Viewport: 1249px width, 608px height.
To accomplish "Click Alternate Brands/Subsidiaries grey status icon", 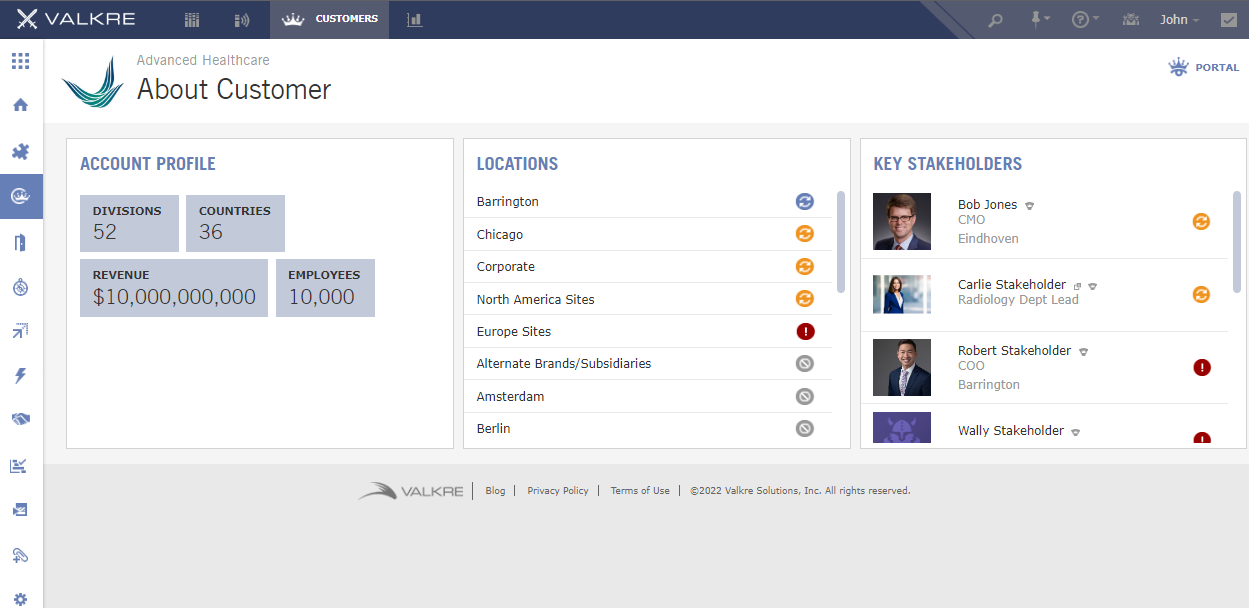I will 805,364.
